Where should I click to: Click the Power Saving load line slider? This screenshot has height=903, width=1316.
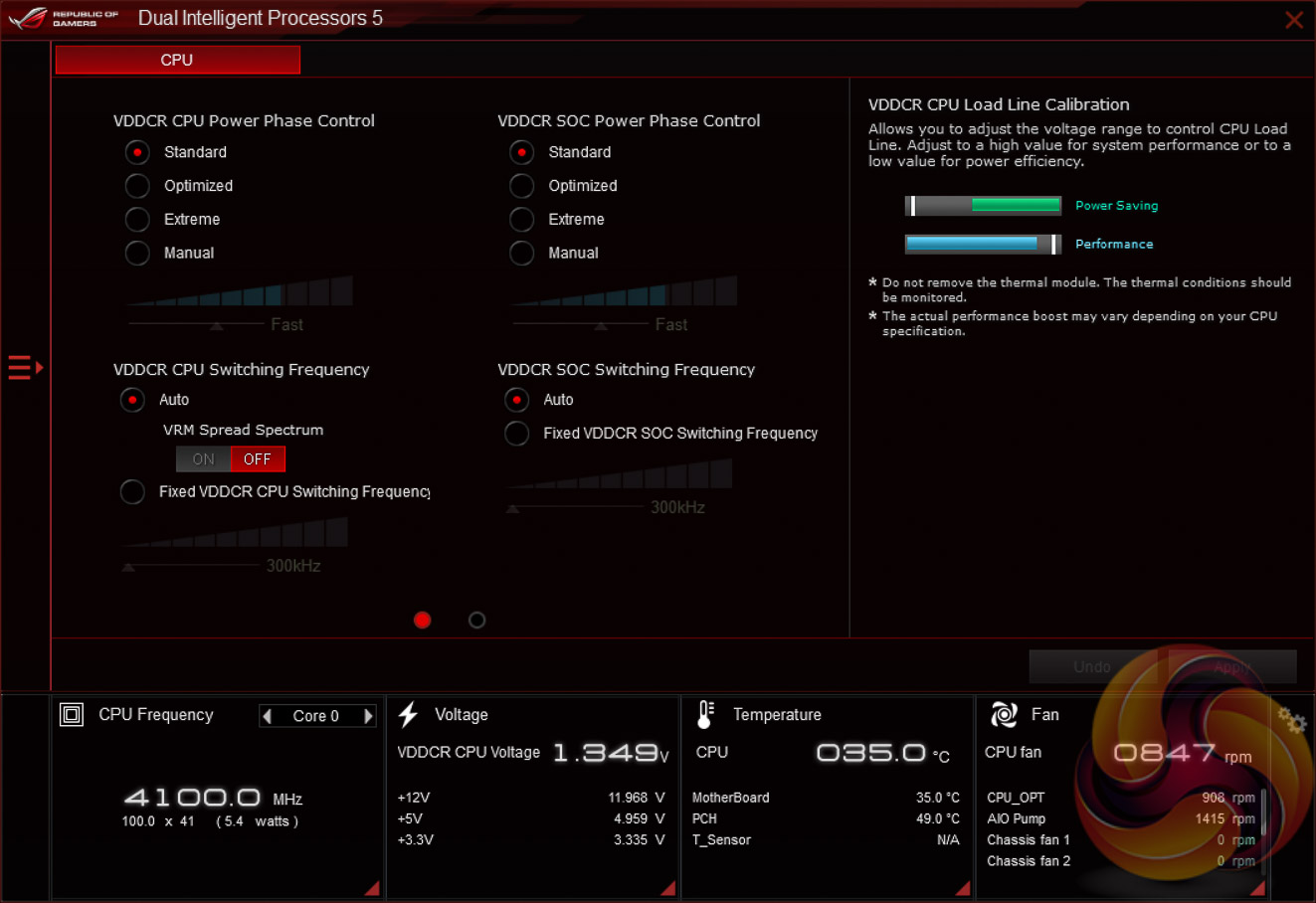click(x=984, y=206)
